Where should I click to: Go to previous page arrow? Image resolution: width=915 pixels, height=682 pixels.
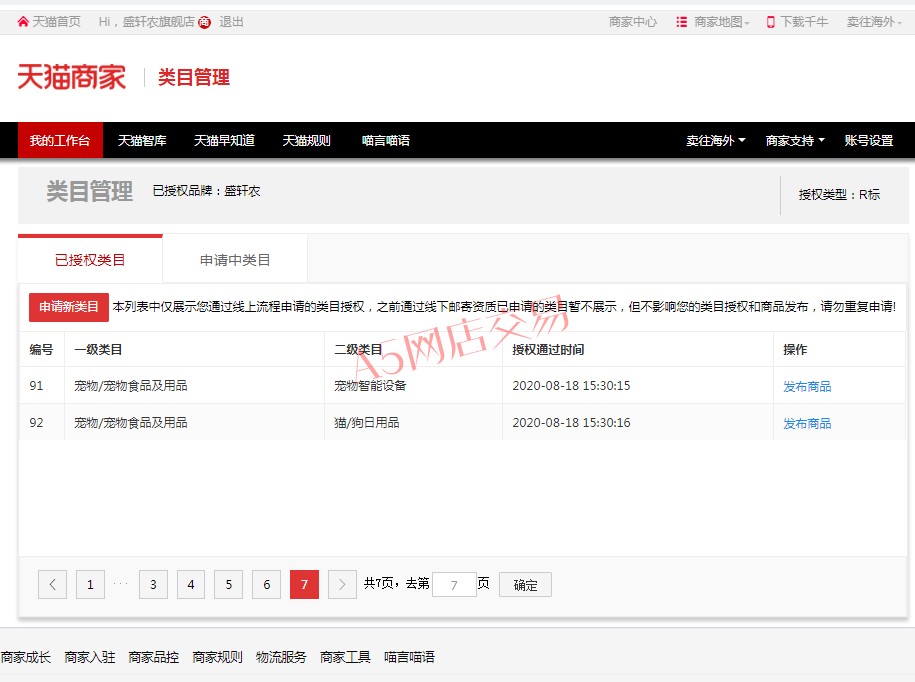tap(52, 584)
